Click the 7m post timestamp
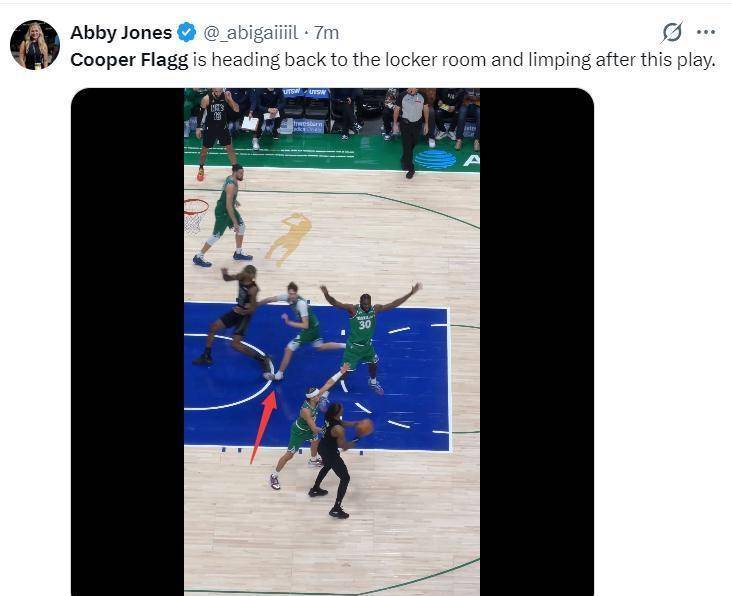 tap(326, 33)
